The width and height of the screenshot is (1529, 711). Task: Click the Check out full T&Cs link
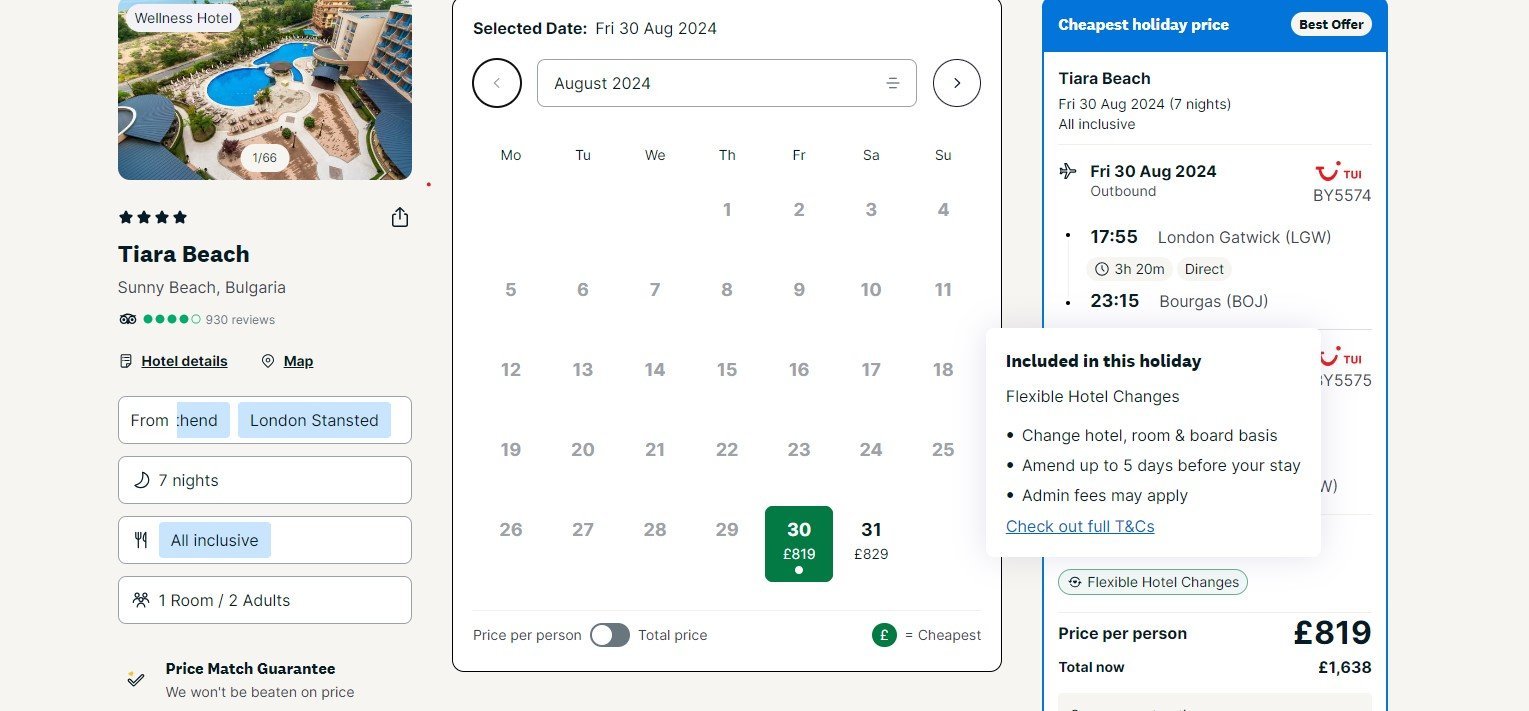click(x=1080, y=526)
